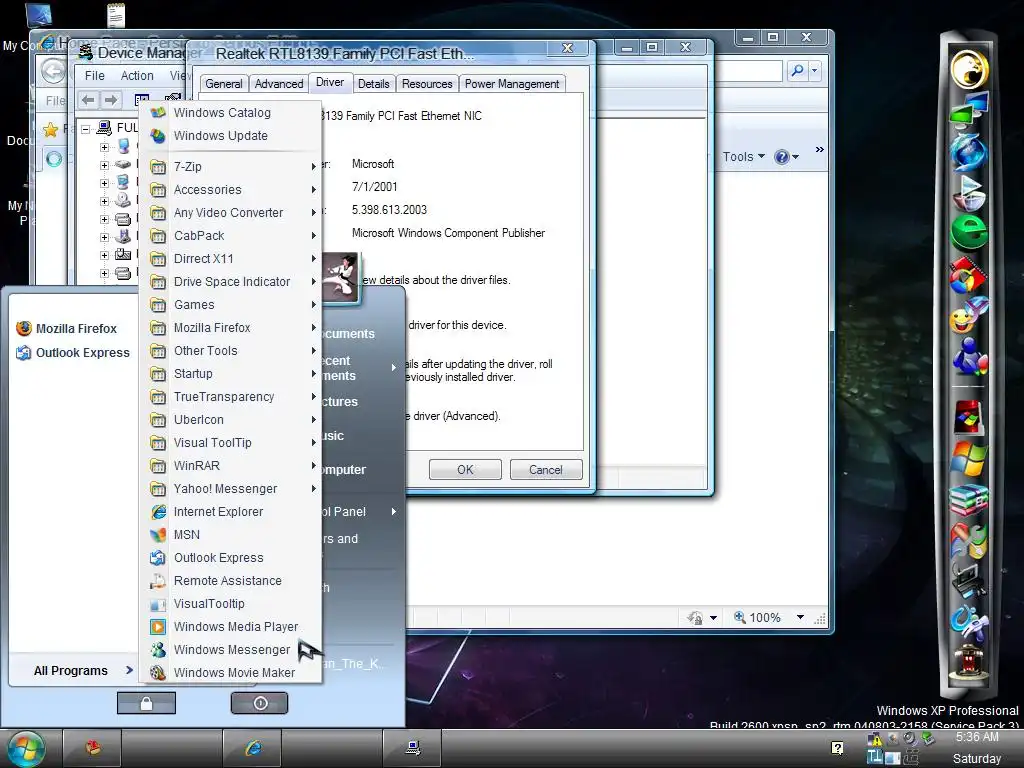The width and height of the screenshot is (1024, 768).
Task: Click the driver date 7/1/2001 text
Action: (x=374, y=187)
